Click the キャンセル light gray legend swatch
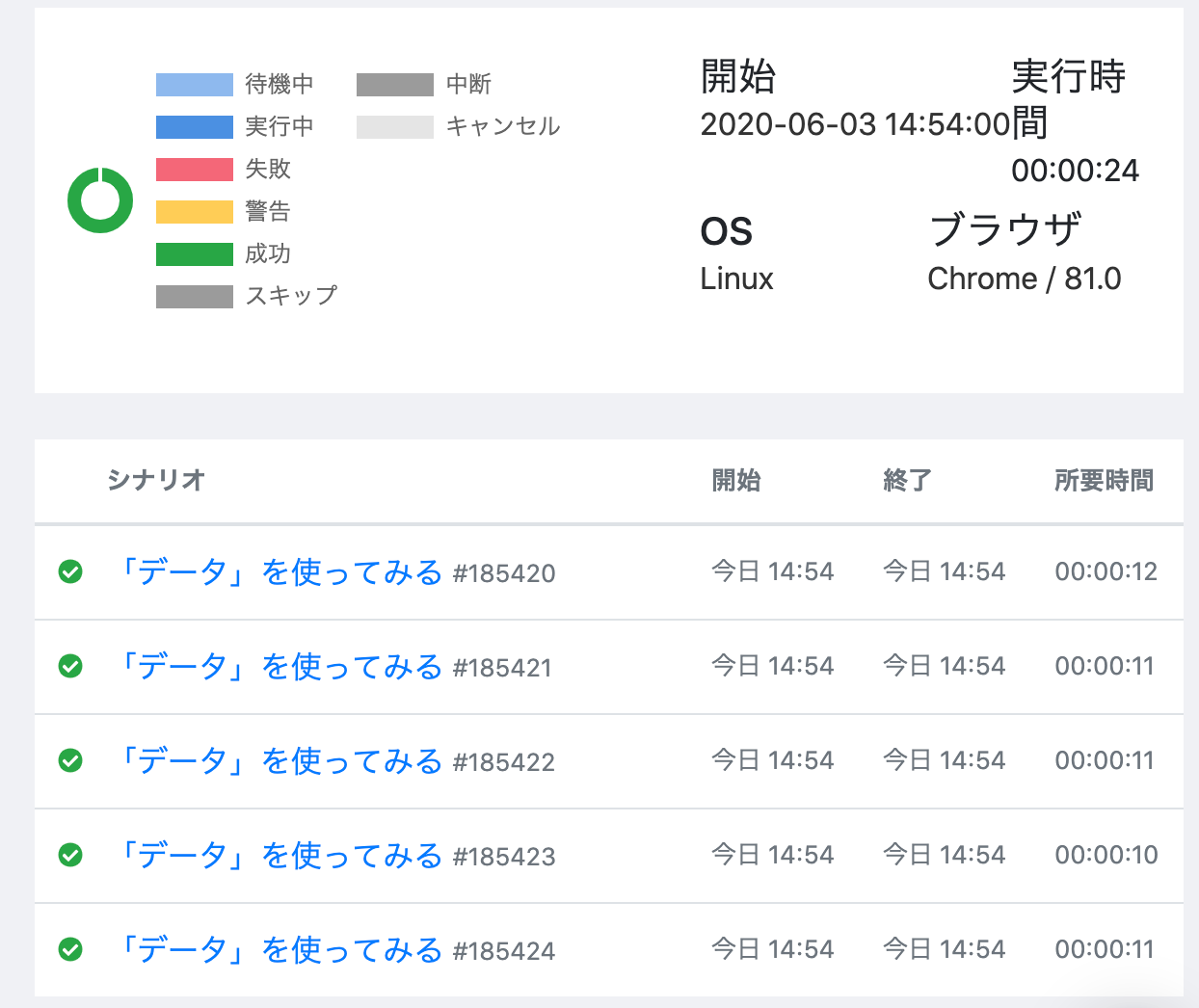 pyautogui.click(x=395, y=127)
